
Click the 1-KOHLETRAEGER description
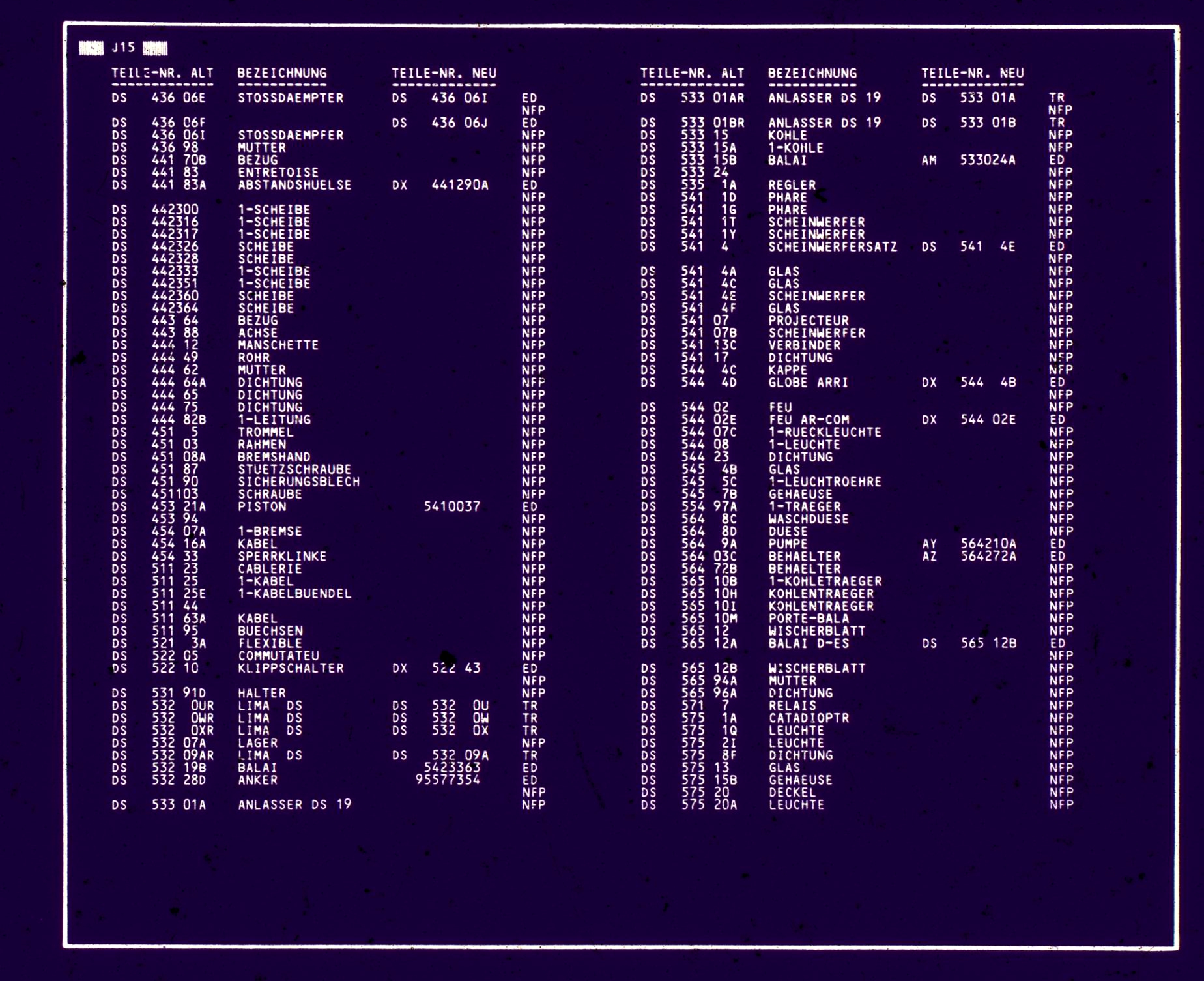pyautogui.click(x=825, y=581)
